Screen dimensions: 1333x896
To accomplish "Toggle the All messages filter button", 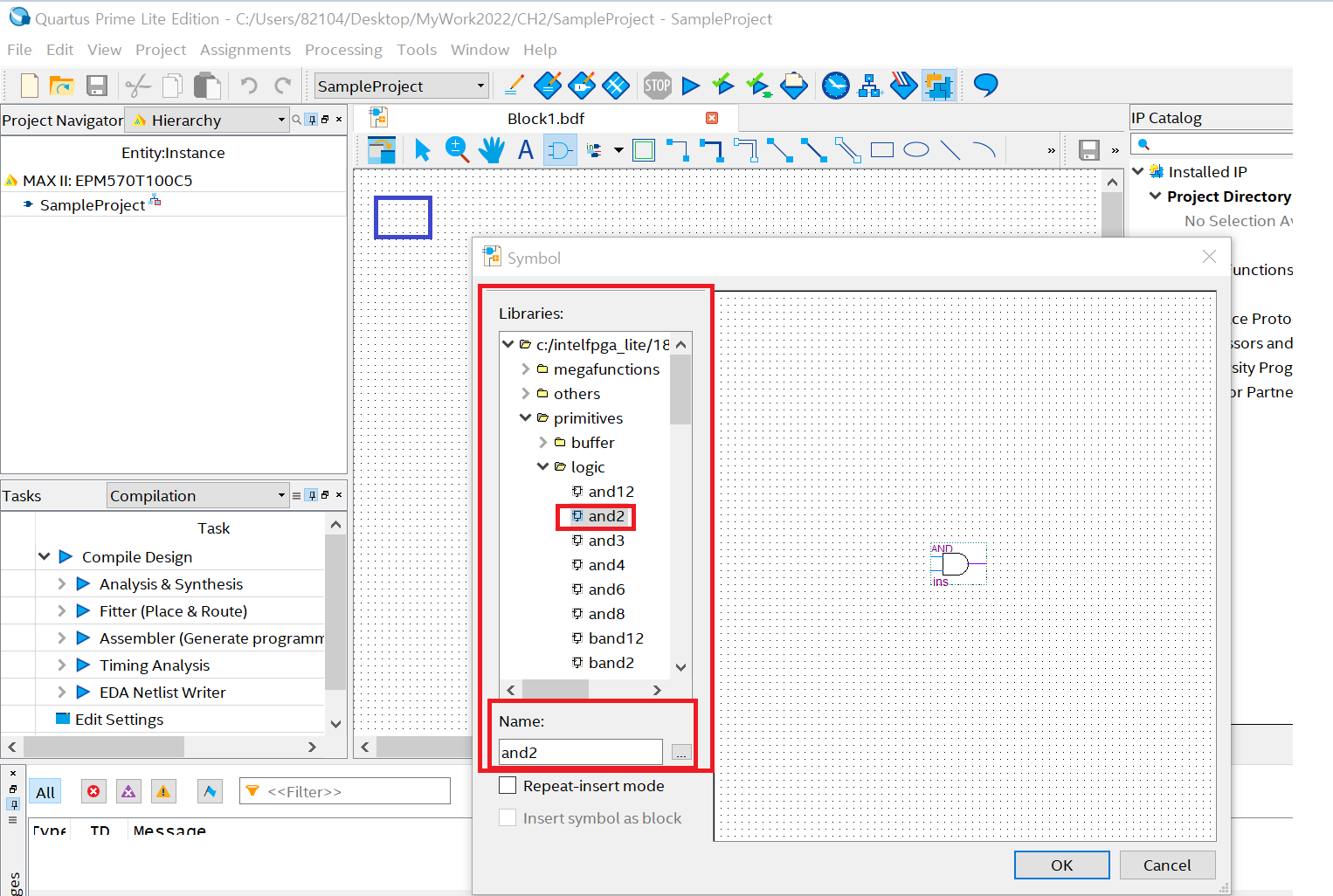I will pos(45,792).
